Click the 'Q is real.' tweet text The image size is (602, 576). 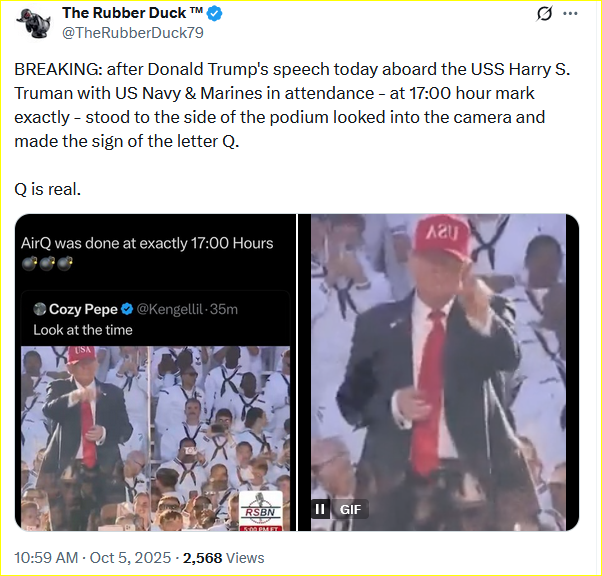pyautogui.click(x=48, y=189)
